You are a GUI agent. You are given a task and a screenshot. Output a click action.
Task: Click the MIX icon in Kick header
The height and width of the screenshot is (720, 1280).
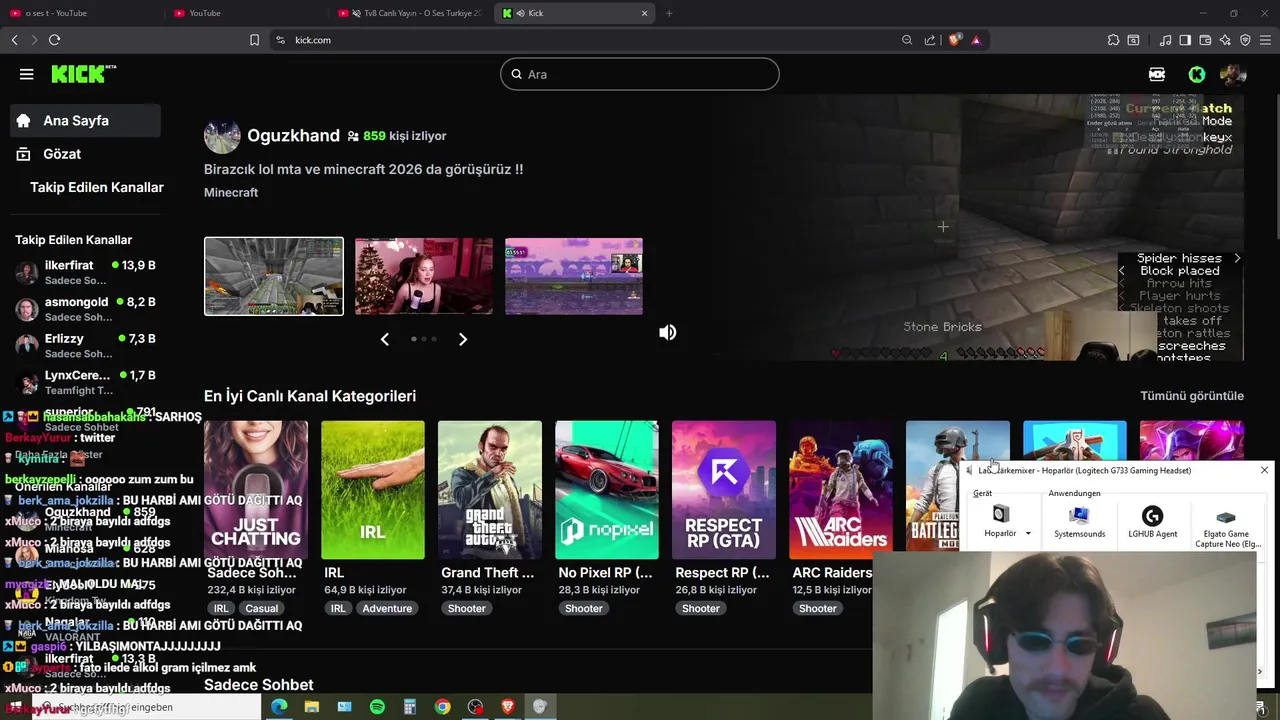click(1157, 74)
